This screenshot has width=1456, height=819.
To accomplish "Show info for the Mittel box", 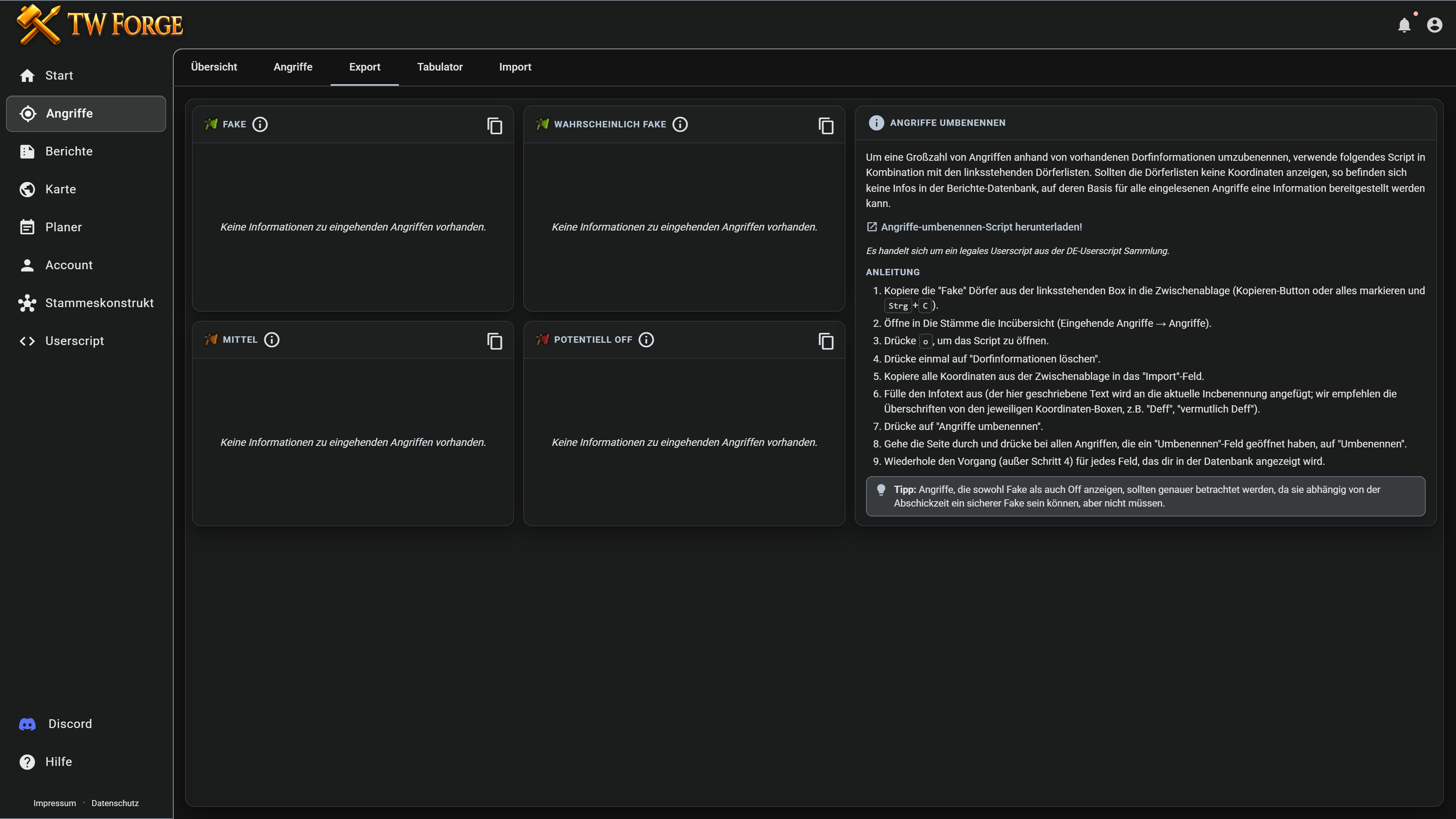I will click(x=272, y=339).
